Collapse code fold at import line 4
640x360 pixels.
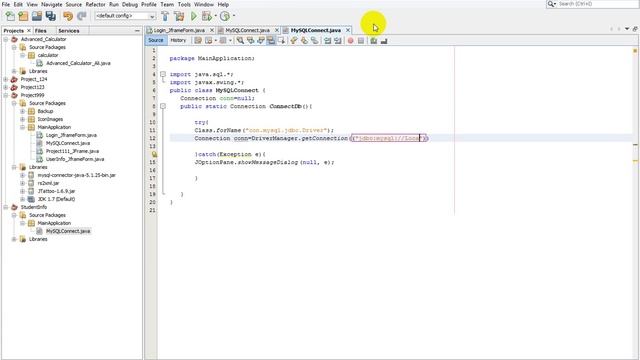(x=163, y=74)
